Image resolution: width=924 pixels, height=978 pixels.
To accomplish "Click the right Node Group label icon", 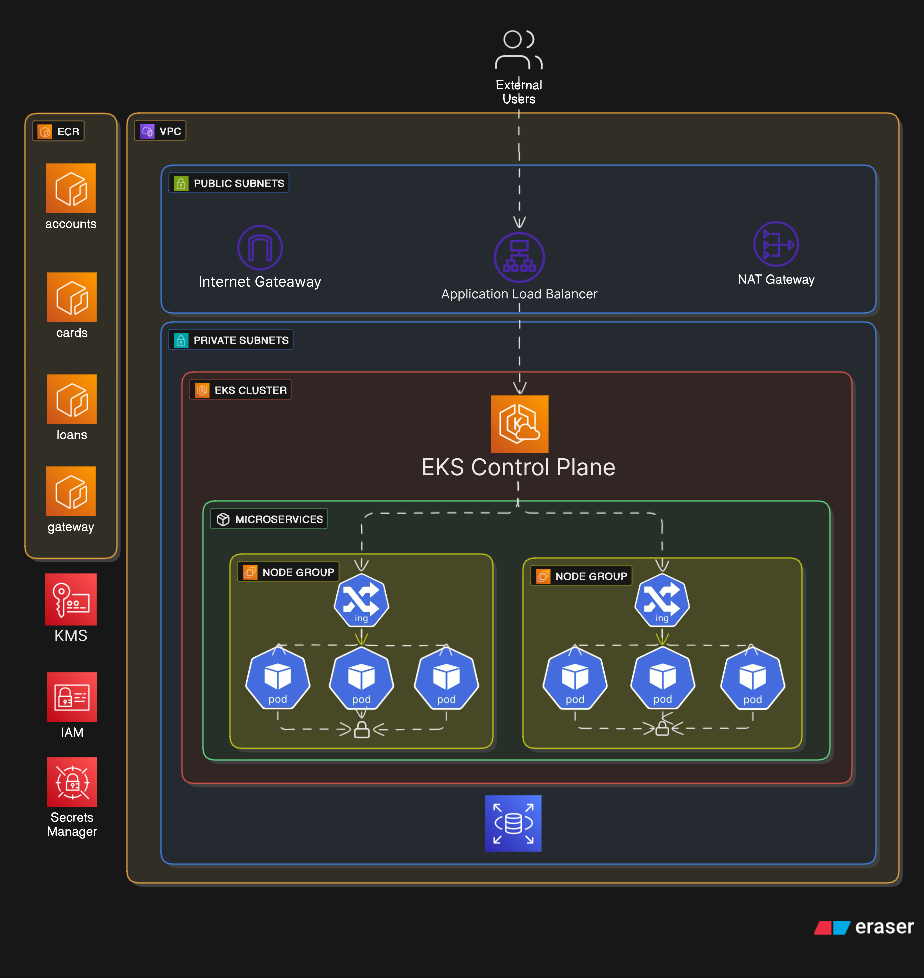I will coord(543,576).
